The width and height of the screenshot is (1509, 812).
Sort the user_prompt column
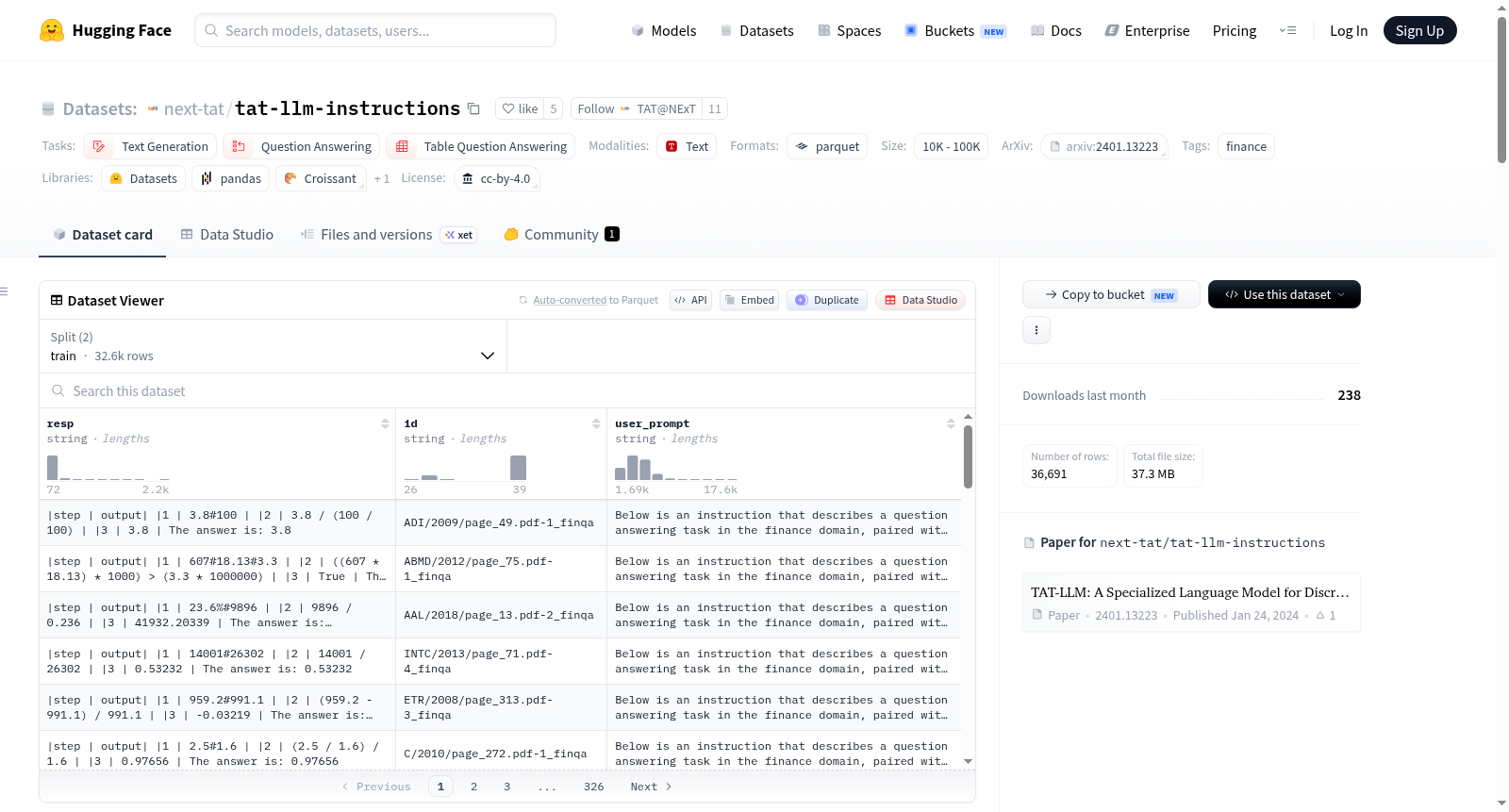click(x=951, y=423)
